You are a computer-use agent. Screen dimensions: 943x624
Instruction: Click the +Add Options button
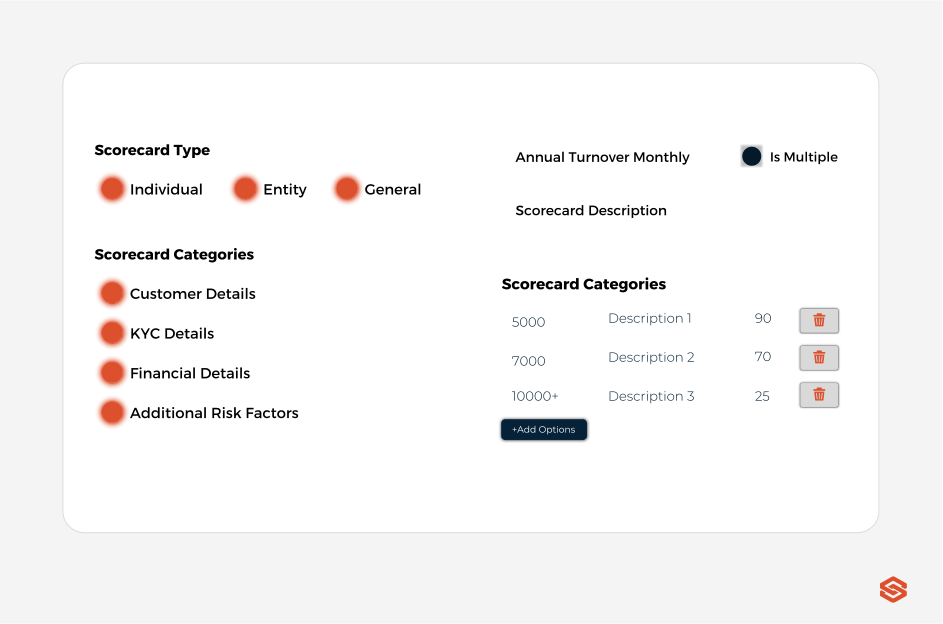(543, 429)
